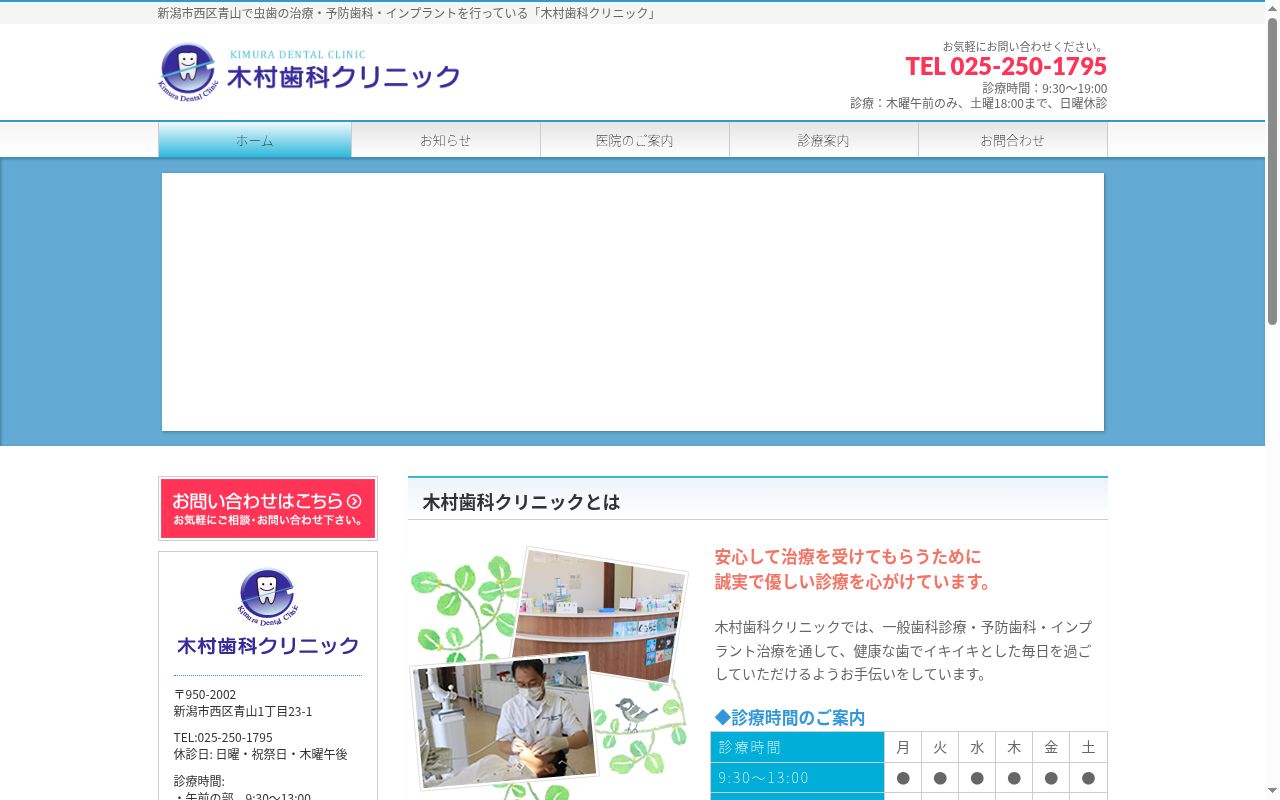The width and height of the screenshot is (1280, 800).
Task: Open the 診療案内 navigation tab
Action: pos(824,140)
